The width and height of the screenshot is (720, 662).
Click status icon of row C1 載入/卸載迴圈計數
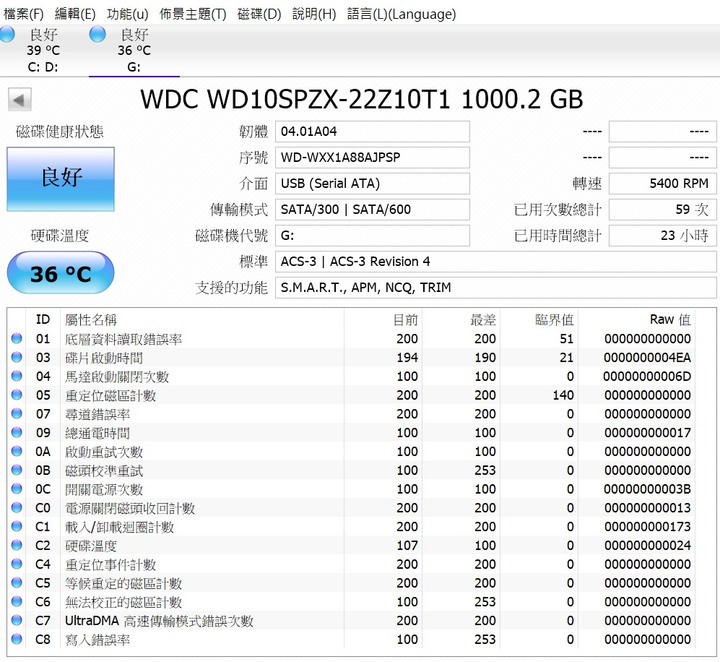pyautogui.click(x=17, y=527)
